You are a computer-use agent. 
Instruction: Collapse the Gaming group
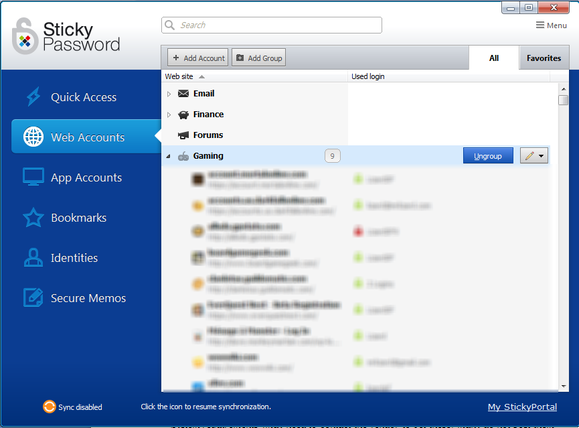click(168, 157)
